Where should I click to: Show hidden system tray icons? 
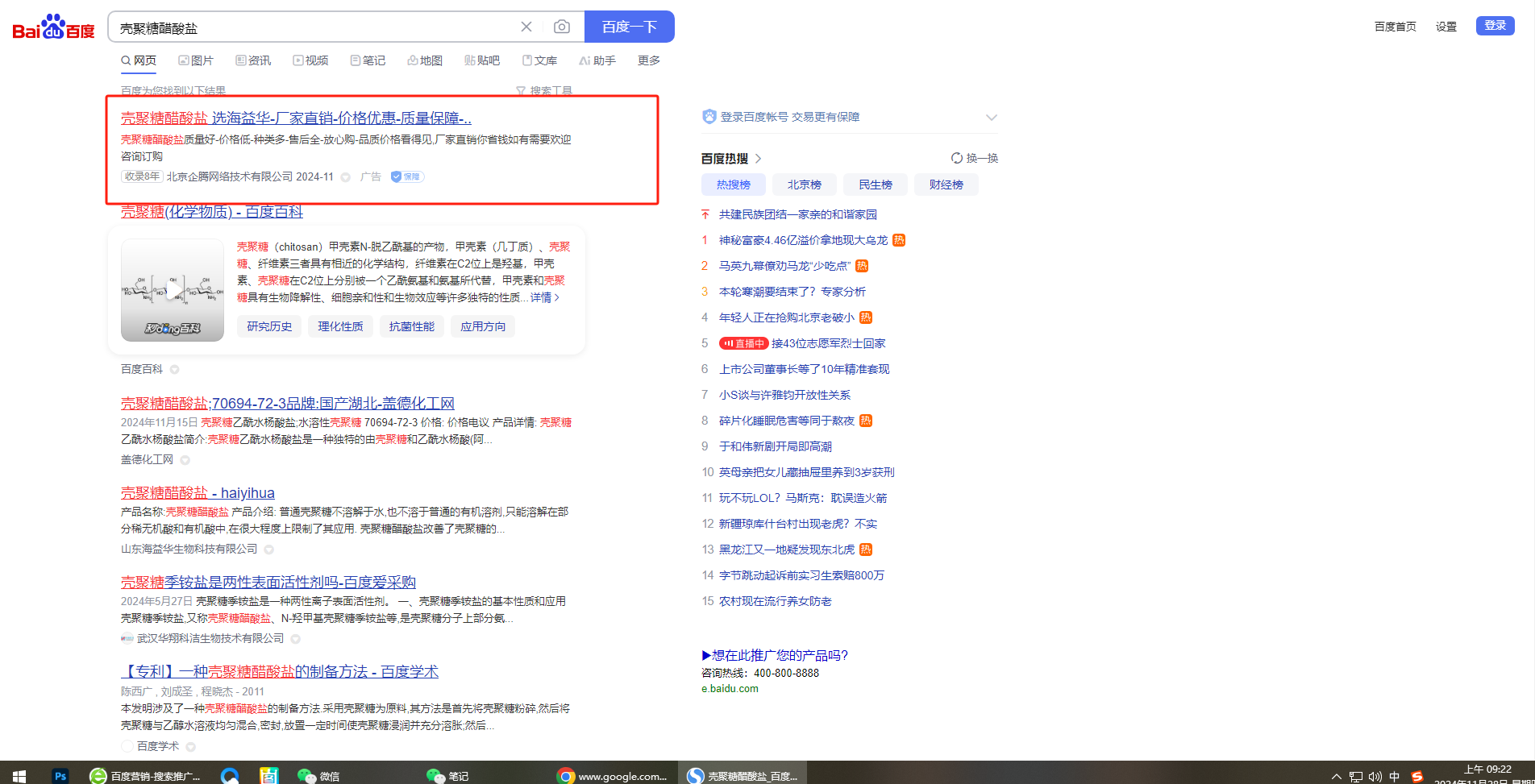click(1336, 776)
